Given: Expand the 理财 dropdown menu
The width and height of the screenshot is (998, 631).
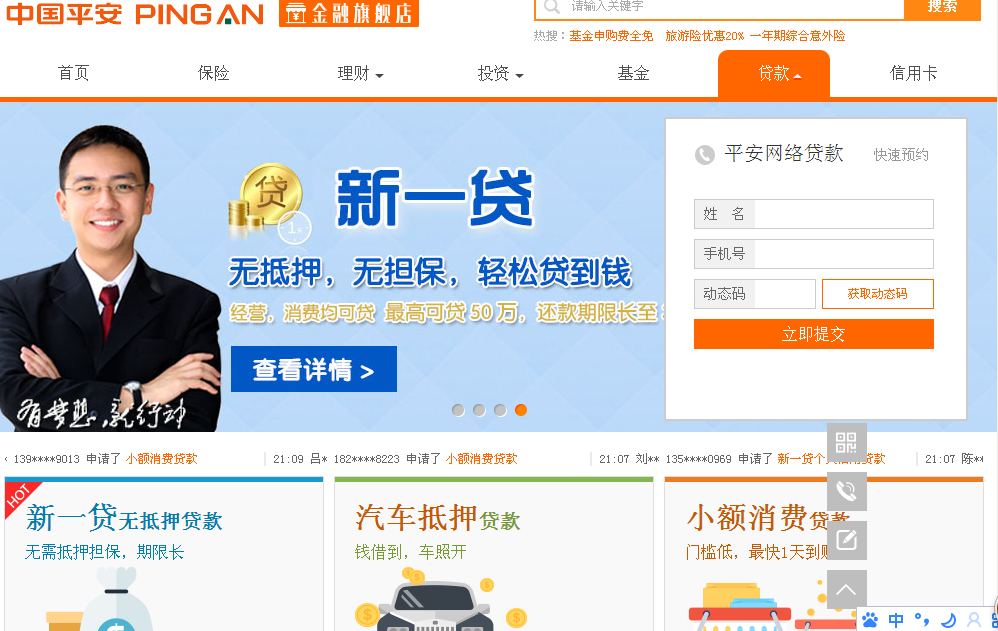Looking at the screenshot, I should click(360, 74).
